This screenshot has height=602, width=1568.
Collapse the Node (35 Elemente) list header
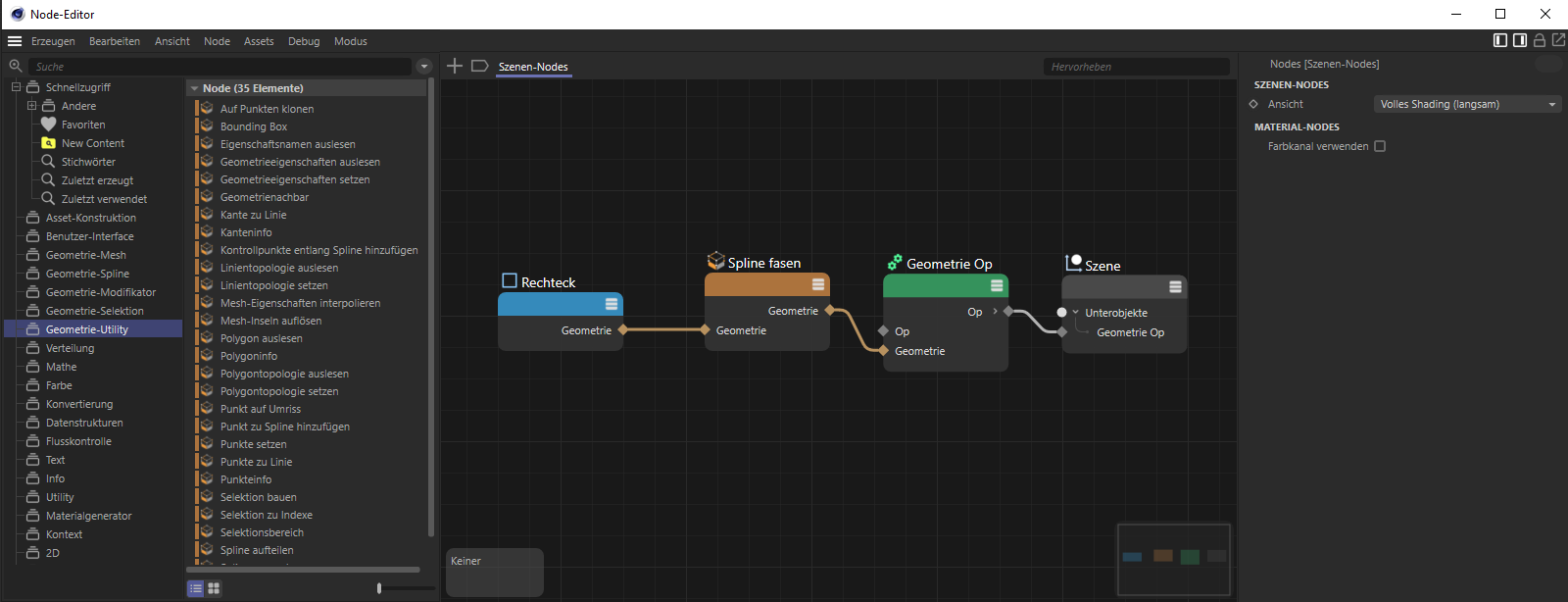coord(195,88)
